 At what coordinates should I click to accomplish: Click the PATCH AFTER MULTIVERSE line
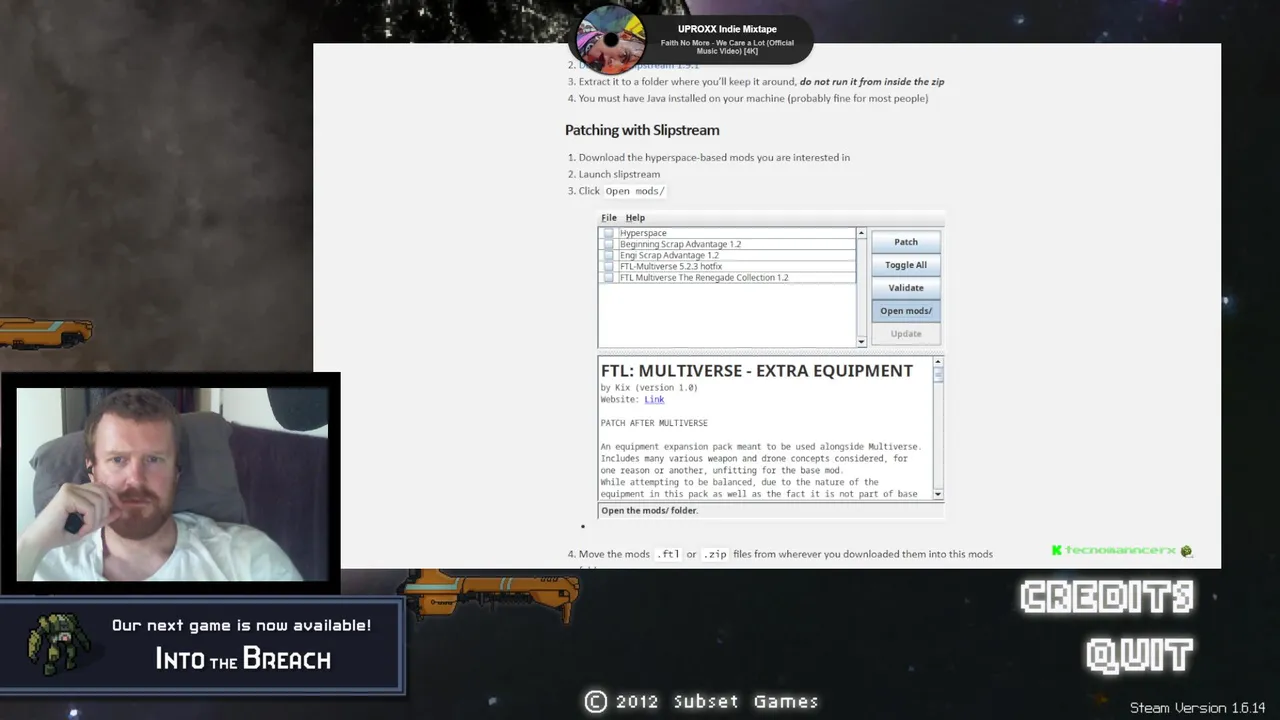pos(654,423)
